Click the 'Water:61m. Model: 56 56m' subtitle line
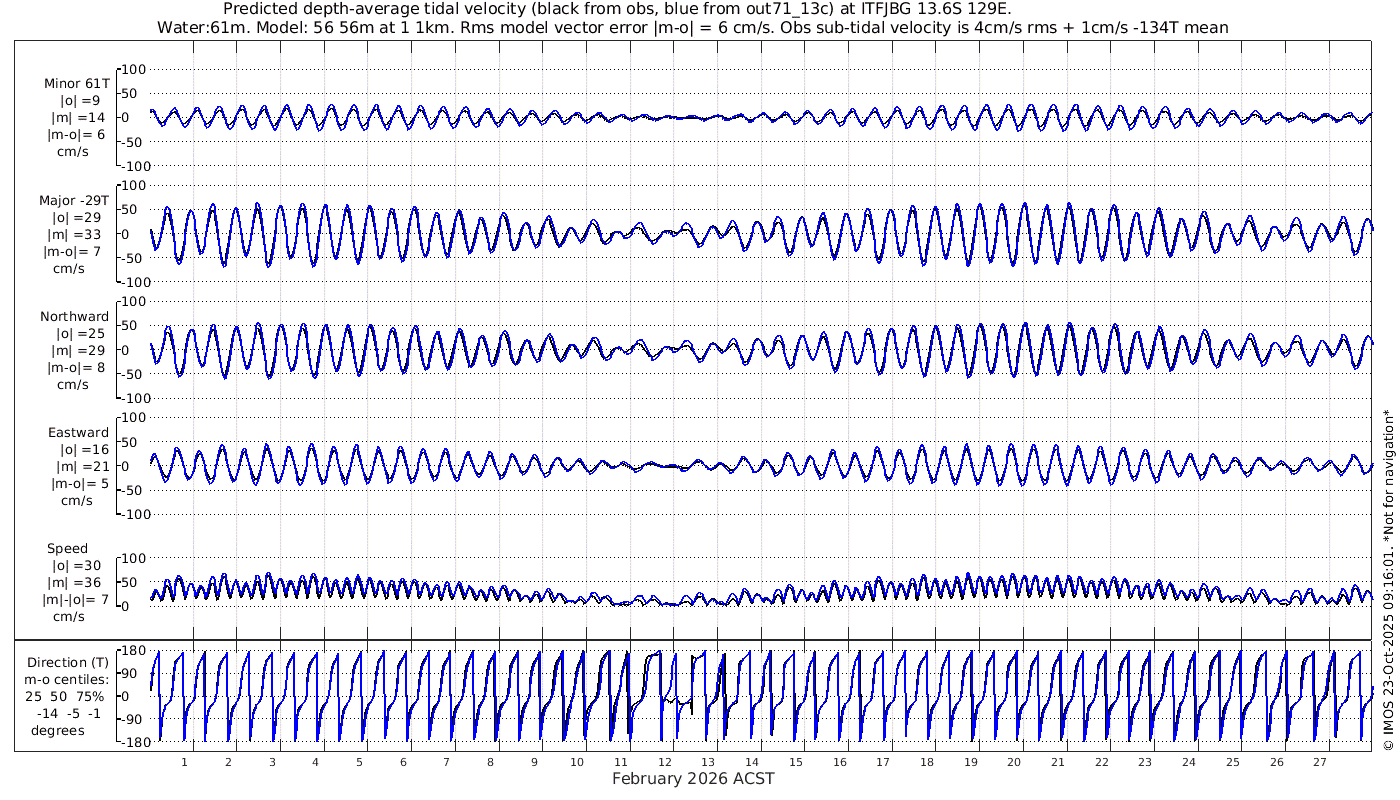The image size is (1400, 800). 693,27
